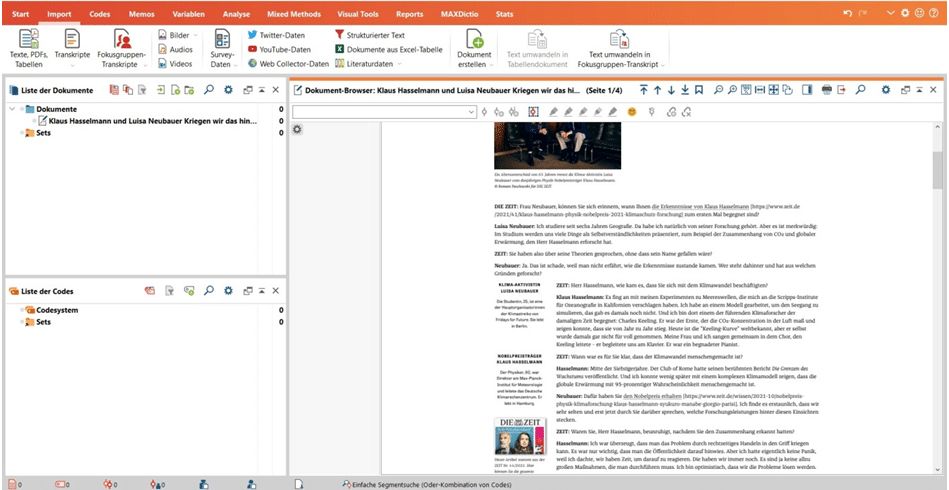Zoom in the document view
949x490 pixels.
[x=732, y=90]
